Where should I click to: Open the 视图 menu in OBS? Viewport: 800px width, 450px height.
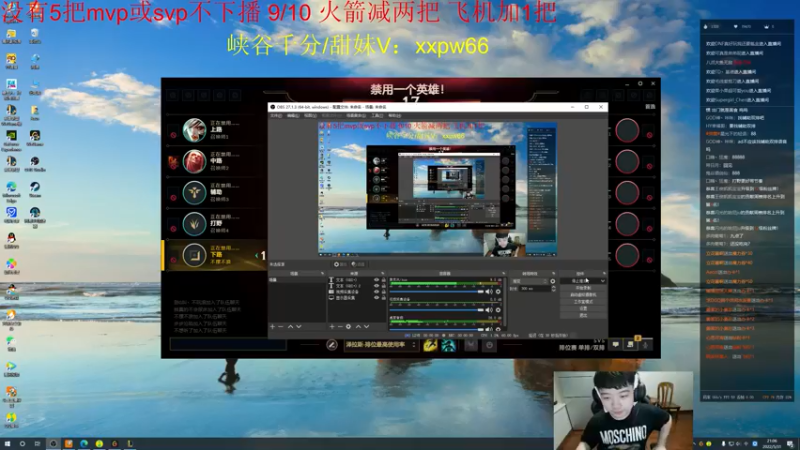click(310, 116)
